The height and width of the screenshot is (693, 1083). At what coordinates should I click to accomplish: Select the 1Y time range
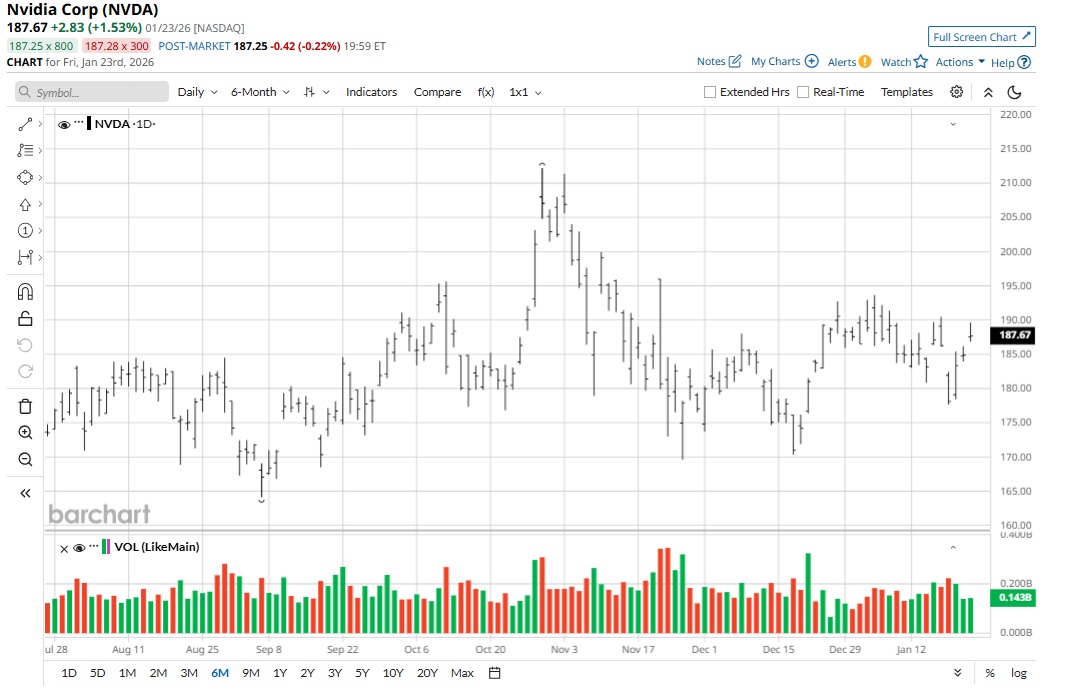point(280,673)
